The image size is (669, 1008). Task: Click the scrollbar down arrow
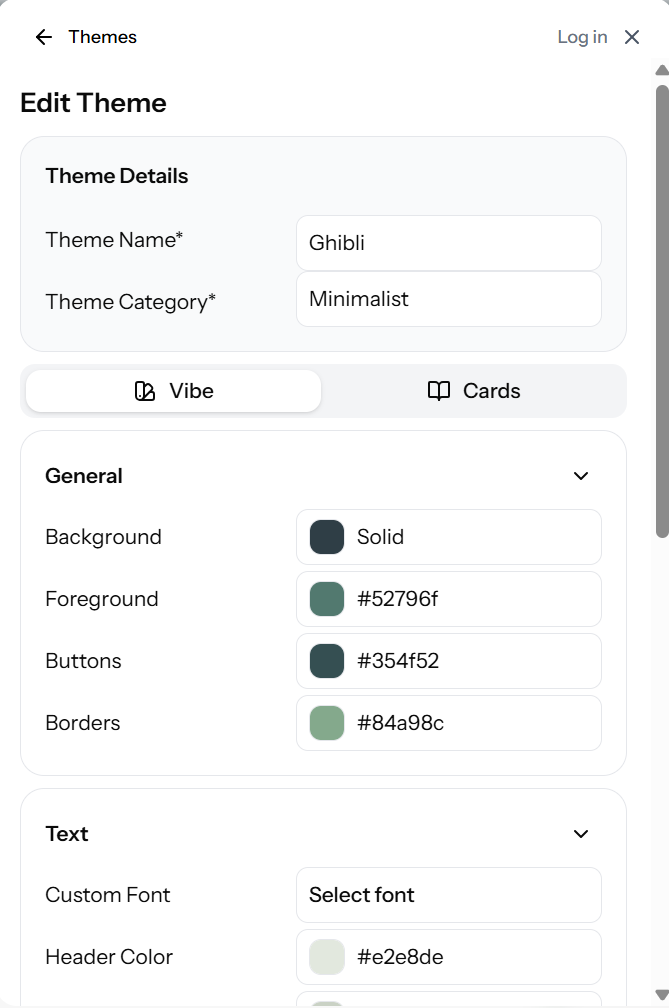coord(660,995)
